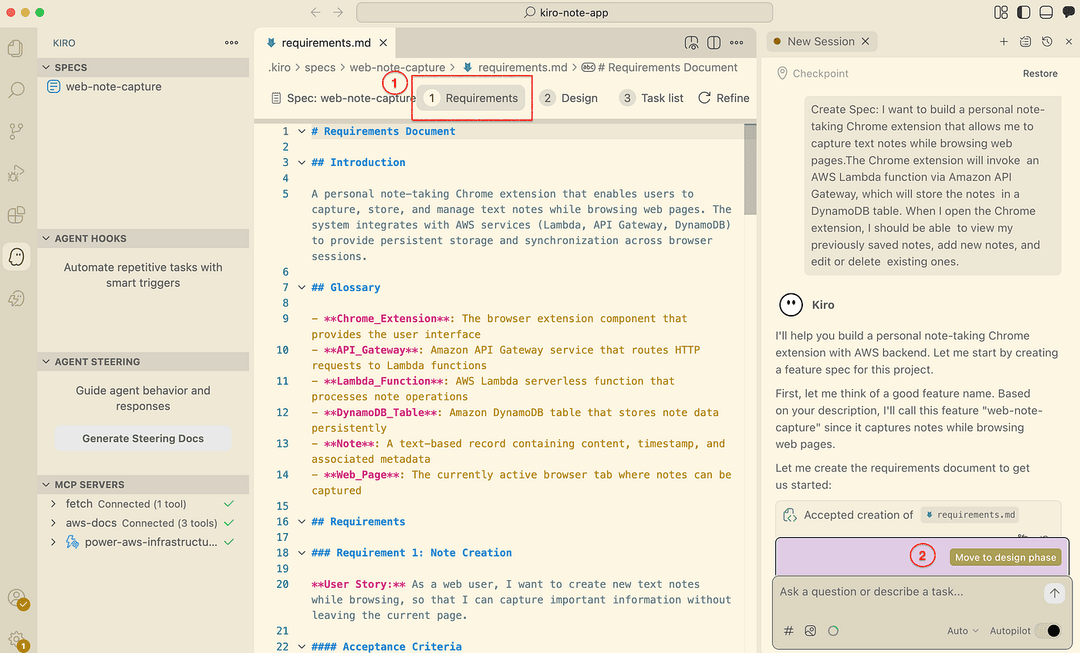Viewport: 1080px width, 653px height.
Task: Open editor more actions ellipsis
Action: point(736,43)
